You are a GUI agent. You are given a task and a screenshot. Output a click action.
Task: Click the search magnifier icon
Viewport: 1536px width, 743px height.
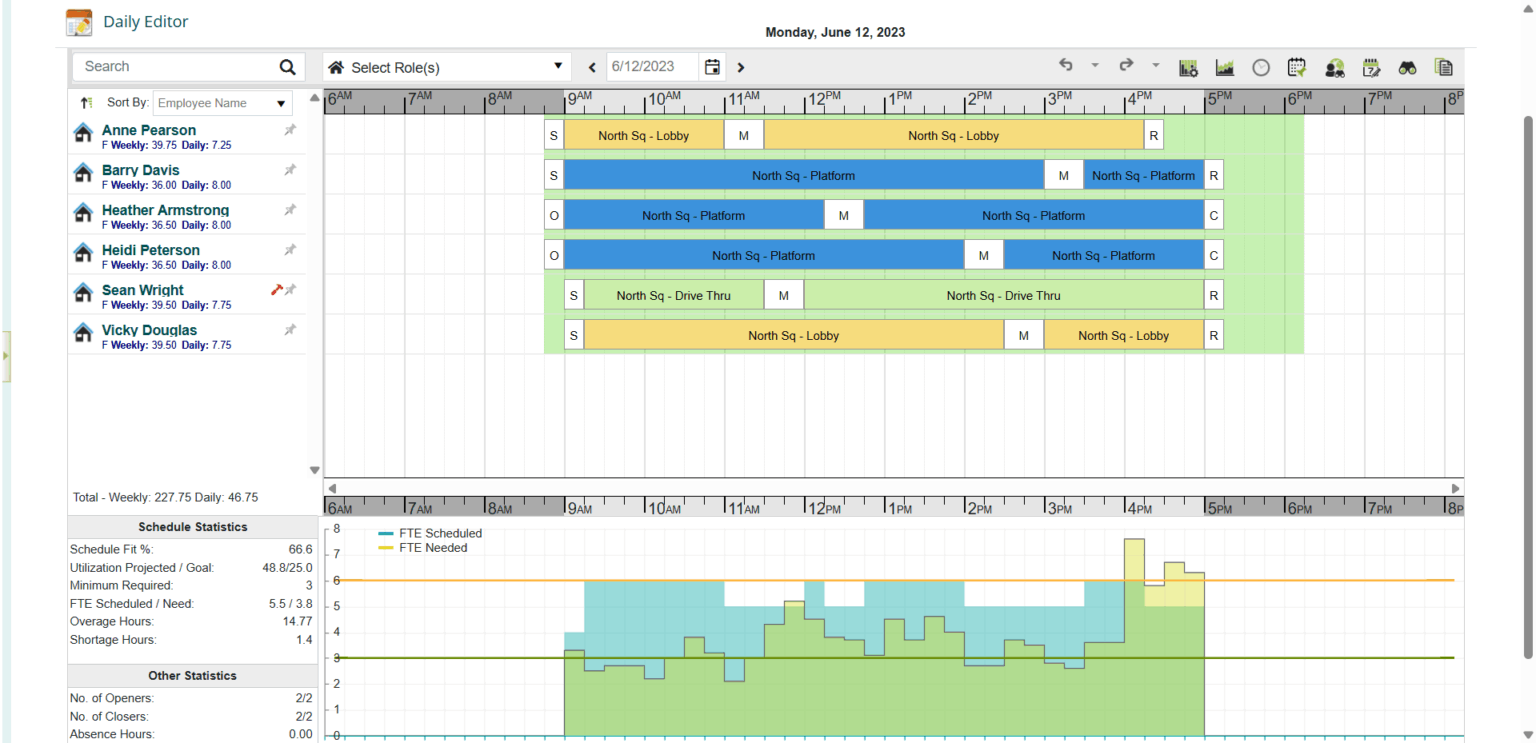(288, 67)
